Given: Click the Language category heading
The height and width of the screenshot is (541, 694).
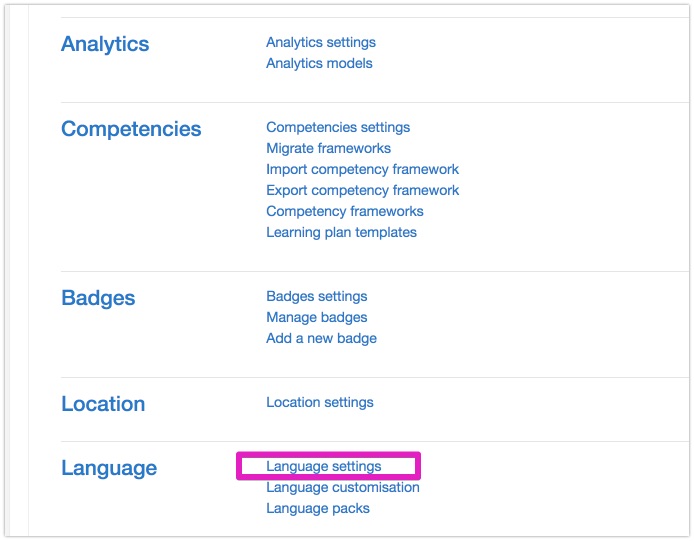Looking at the screenshot, I should pyautogui.click(x=109, y=468).
